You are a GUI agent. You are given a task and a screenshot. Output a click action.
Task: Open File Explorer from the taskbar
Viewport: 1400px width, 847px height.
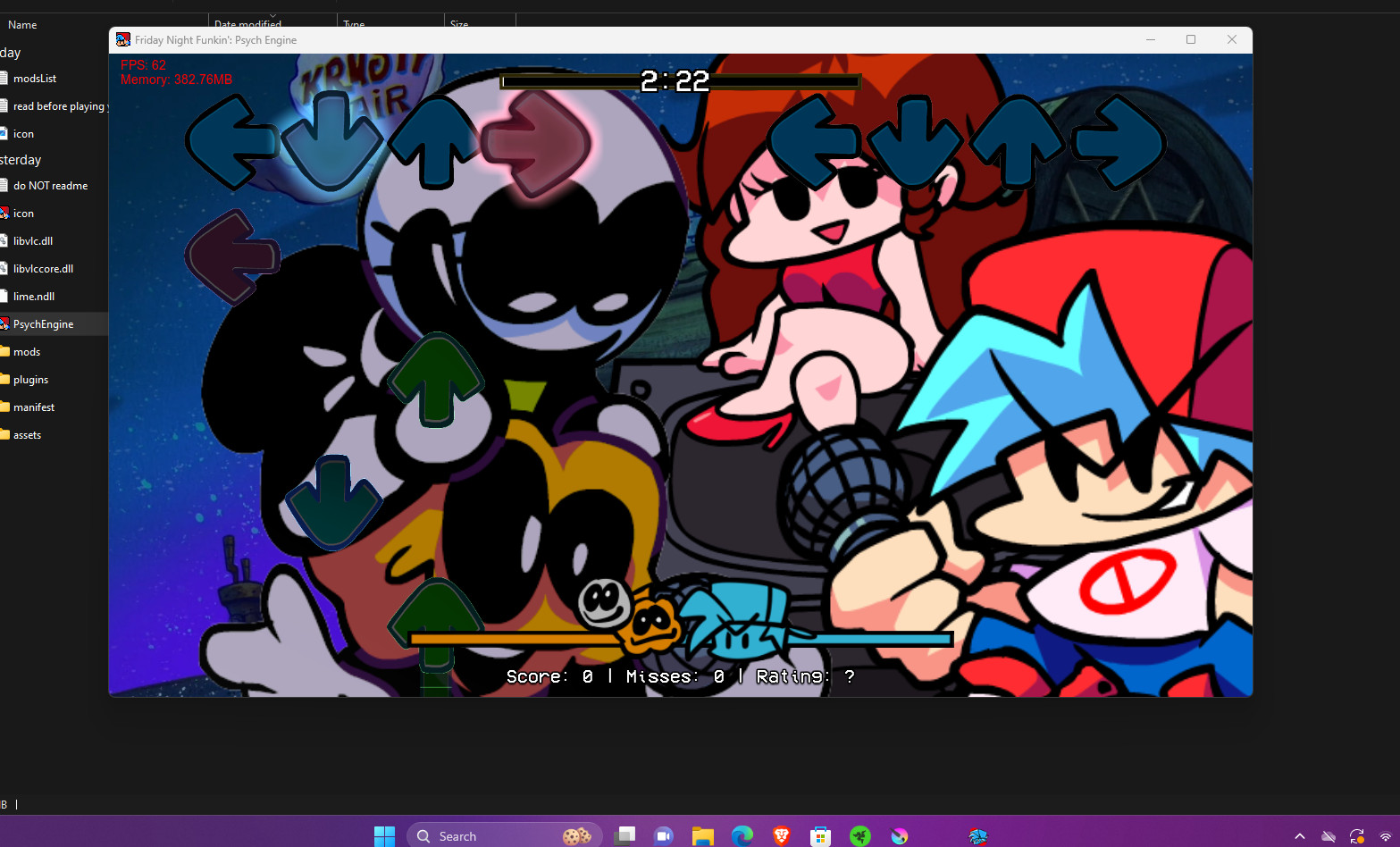pyautogui.click(x=703, y=836)
